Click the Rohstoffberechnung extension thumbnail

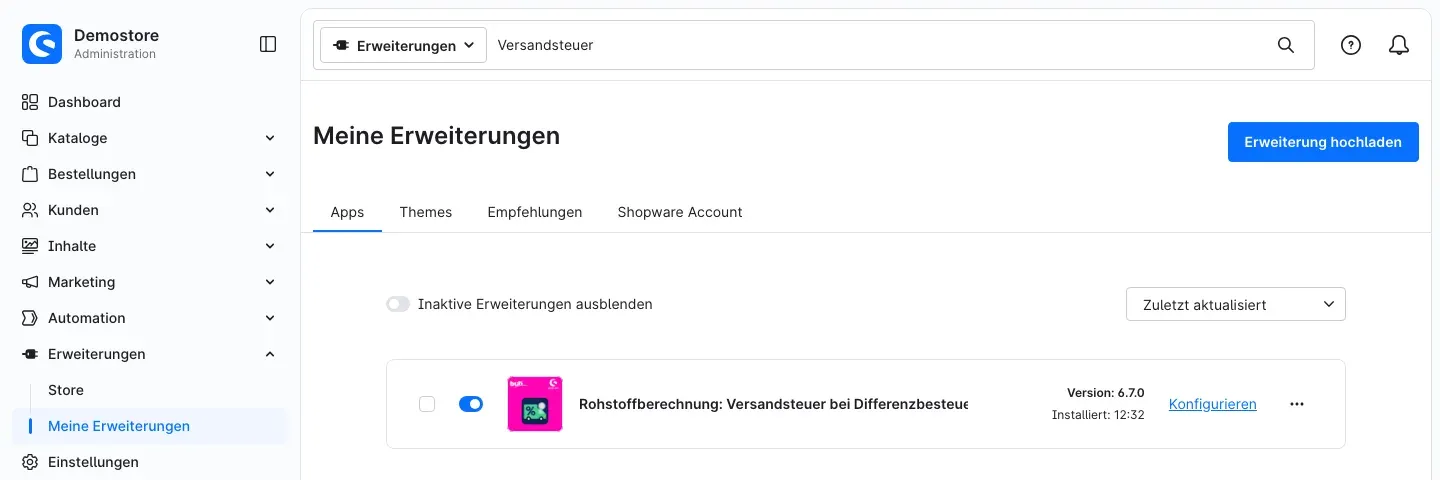point(535,404)
